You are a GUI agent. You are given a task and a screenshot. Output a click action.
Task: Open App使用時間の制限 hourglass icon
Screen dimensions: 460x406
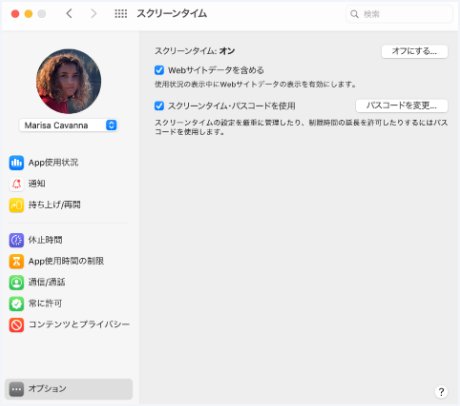click(16, 261)
